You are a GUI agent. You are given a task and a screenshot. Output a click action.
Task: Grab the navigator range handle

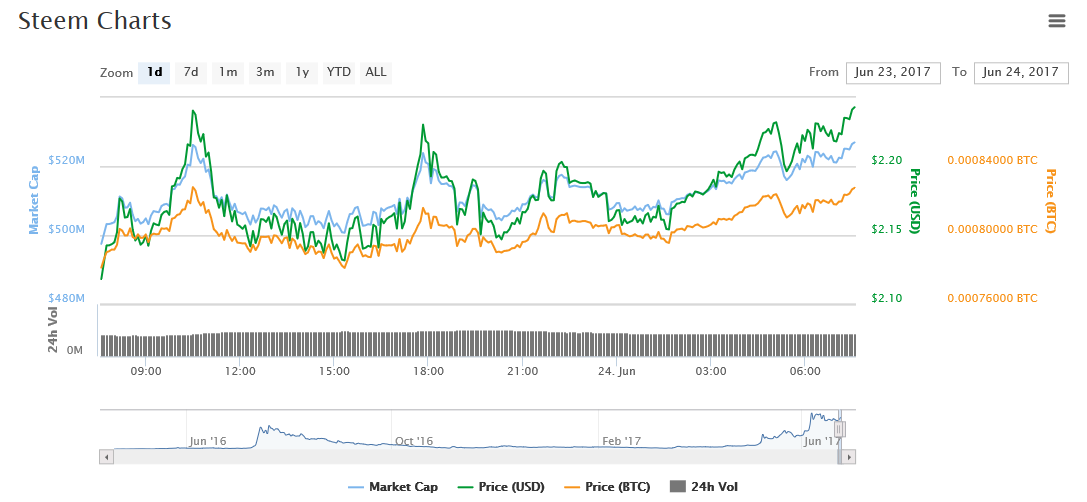(x=839, y=429)
